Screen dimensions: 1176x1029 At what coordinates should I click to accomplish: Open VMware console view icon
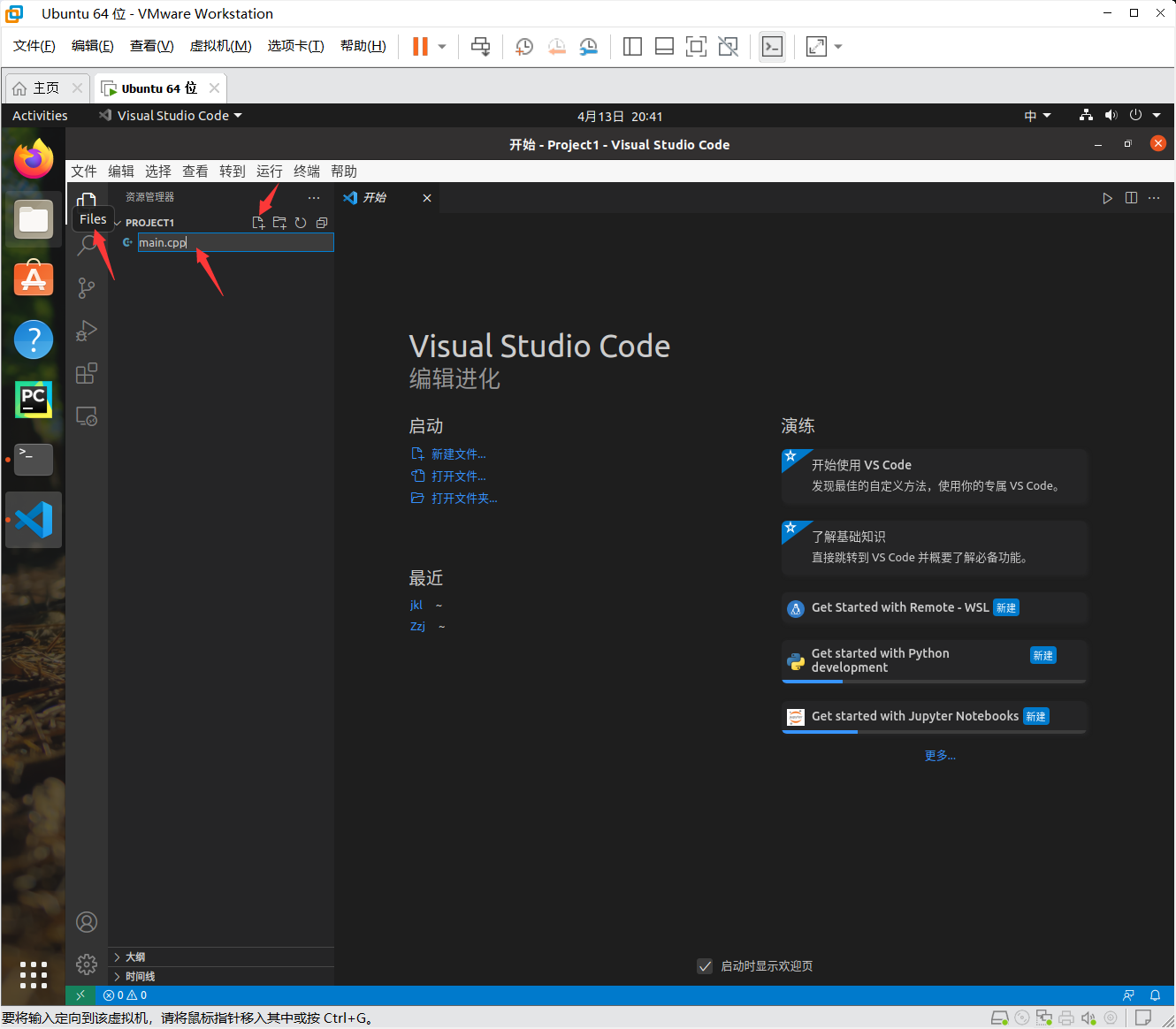772,47
